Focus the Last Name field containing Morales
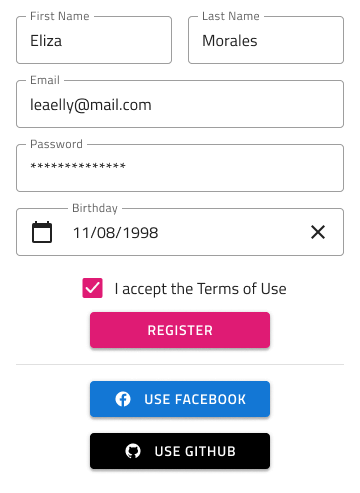 click(x=266, y=40)
